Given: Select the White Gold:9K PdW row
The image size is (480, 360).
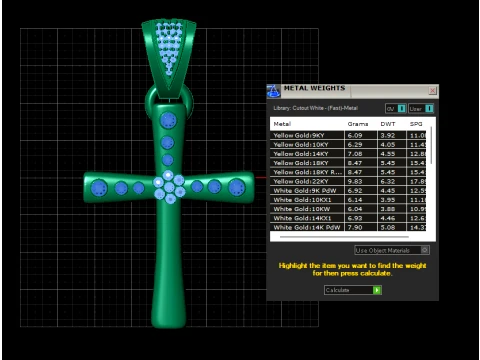Looking at the screenshot, I should click(348, 191).
